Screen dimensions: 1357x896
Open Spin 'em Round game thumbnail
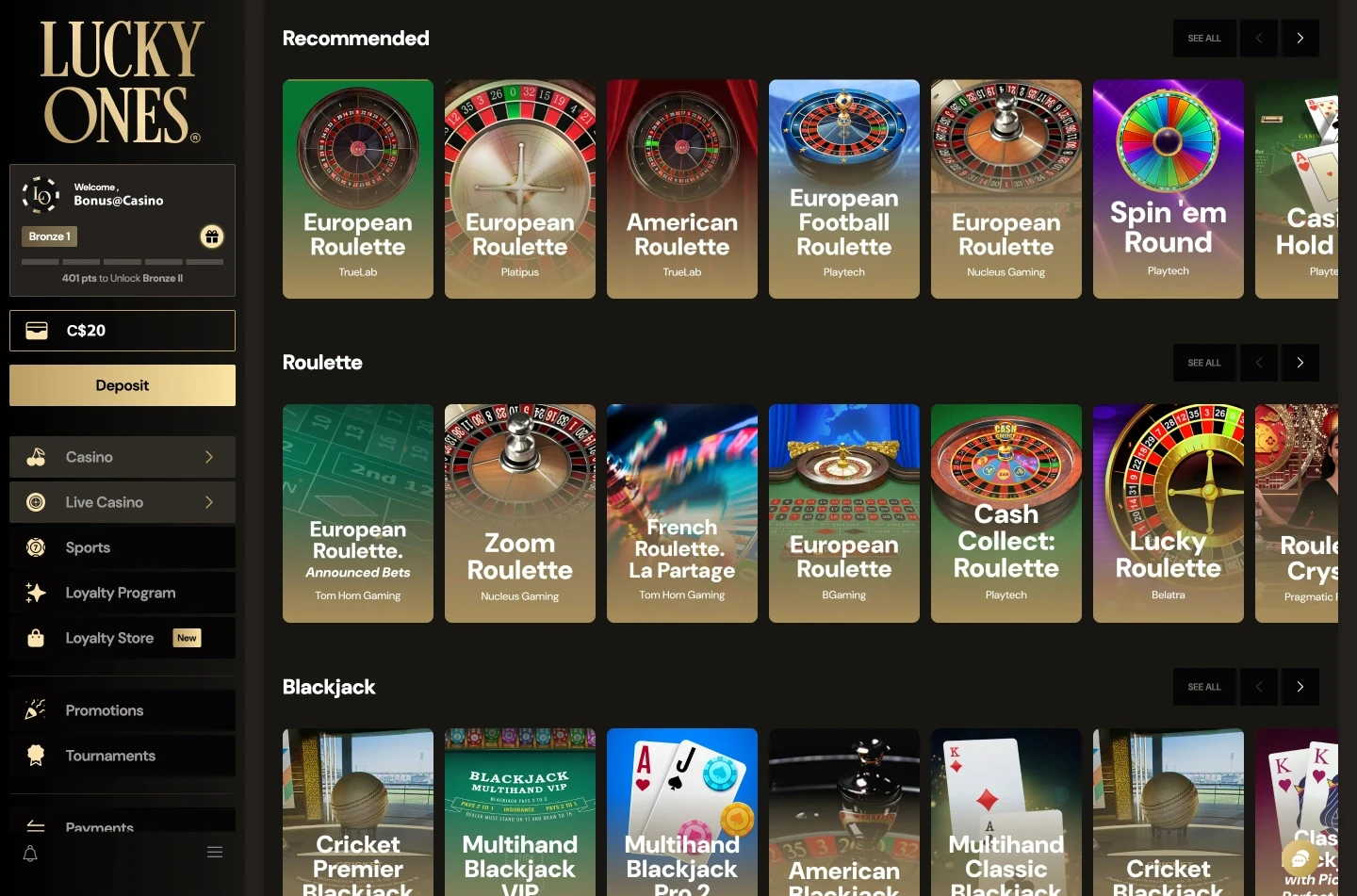[x=1169, y=189]
